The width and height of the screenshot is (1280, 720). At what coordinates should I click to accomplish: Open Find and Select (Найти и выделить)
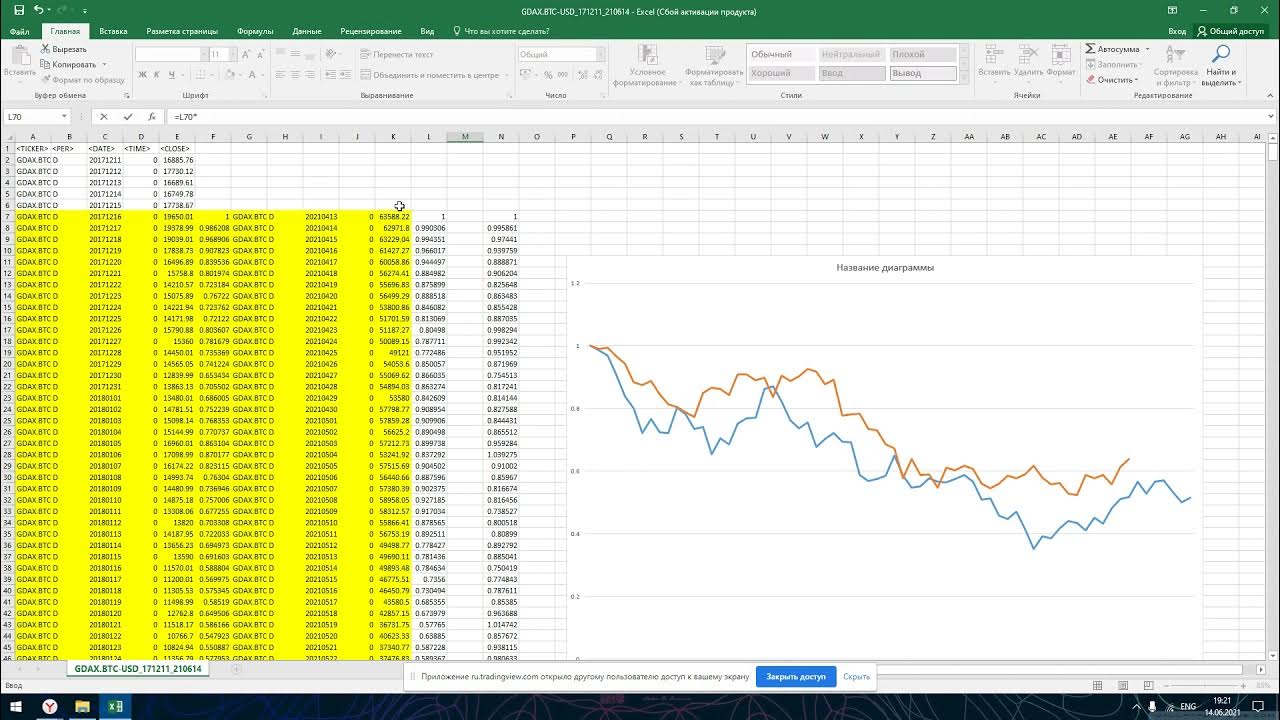point(1220,65)
